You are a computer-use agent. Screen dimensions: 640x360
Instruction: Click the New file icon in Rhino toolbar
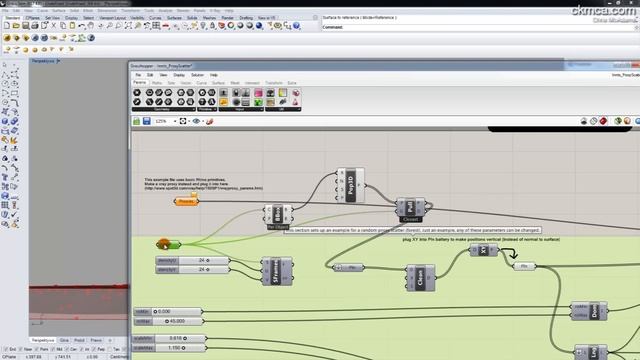coord(7,26)
